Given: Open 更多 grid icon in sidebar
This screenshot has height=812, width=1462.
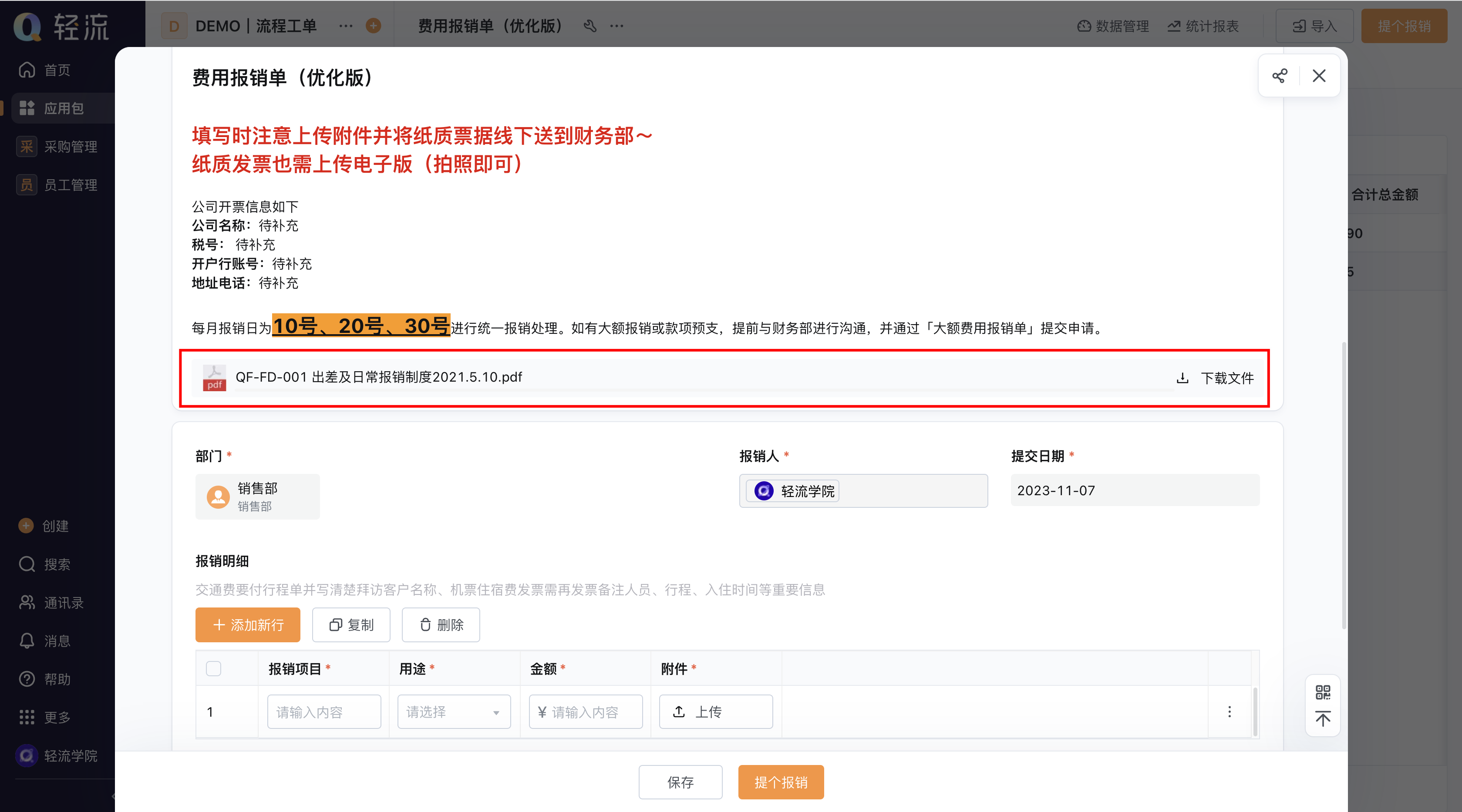Looking at the screenshot, I should 27,717.
